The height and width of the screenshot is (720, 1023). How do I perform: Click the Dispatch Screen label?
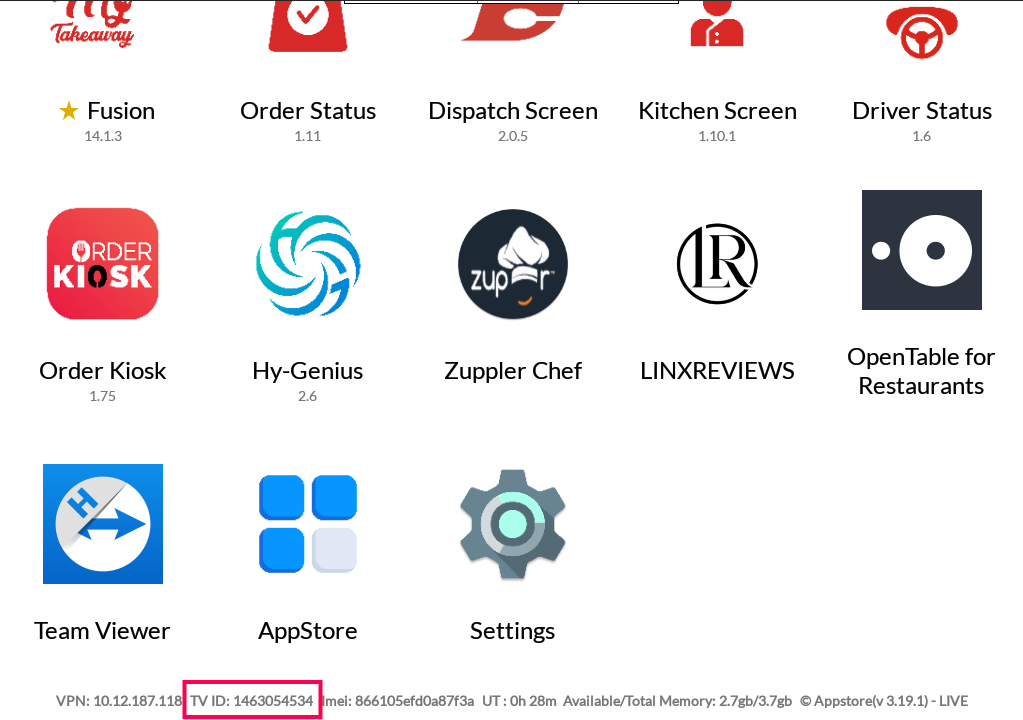[x=513, y=111]
